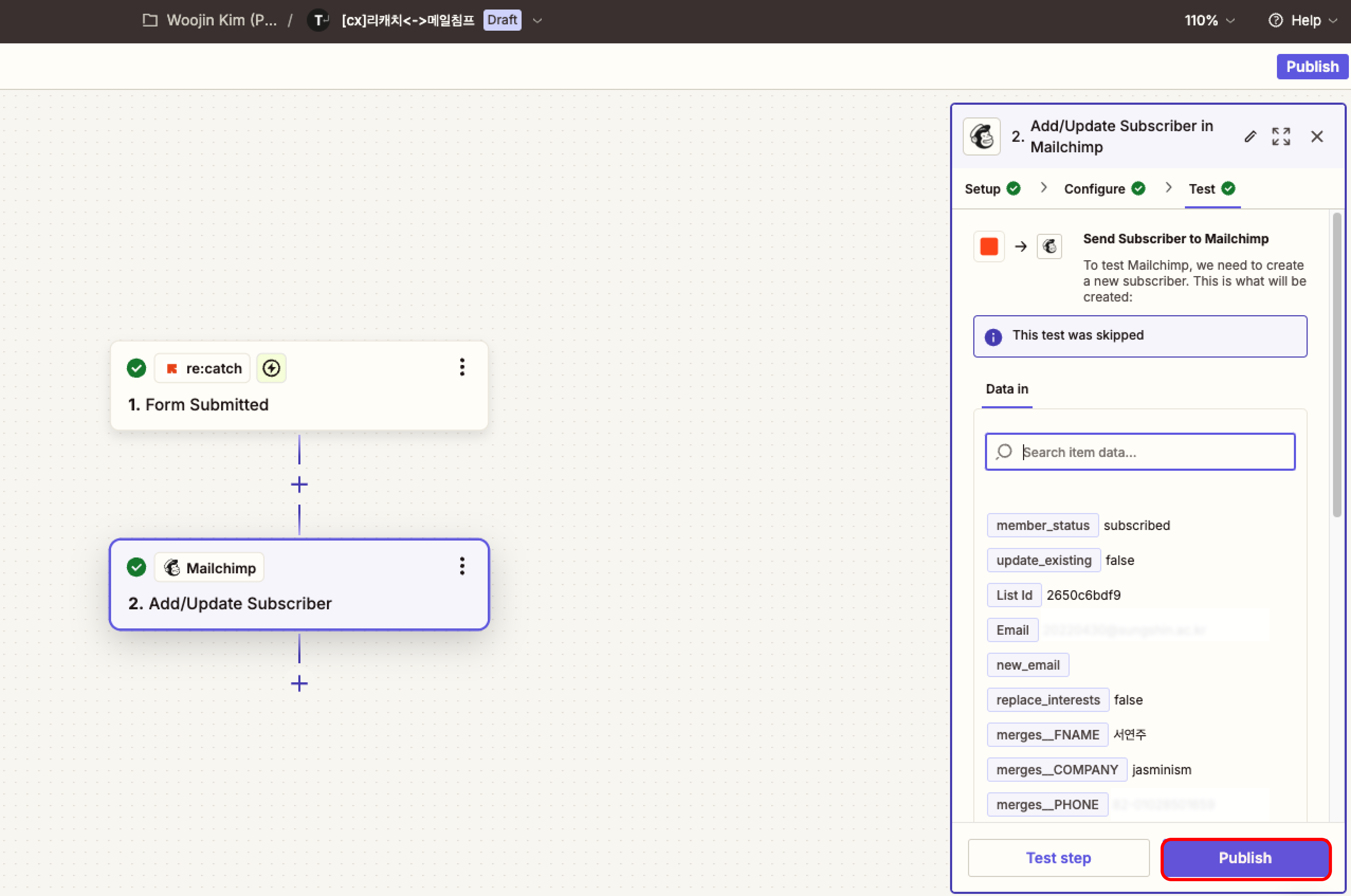Click the List Id value 2650c6bdf9
This screenshot has height=896, width=1351.
pos(1083,595)
